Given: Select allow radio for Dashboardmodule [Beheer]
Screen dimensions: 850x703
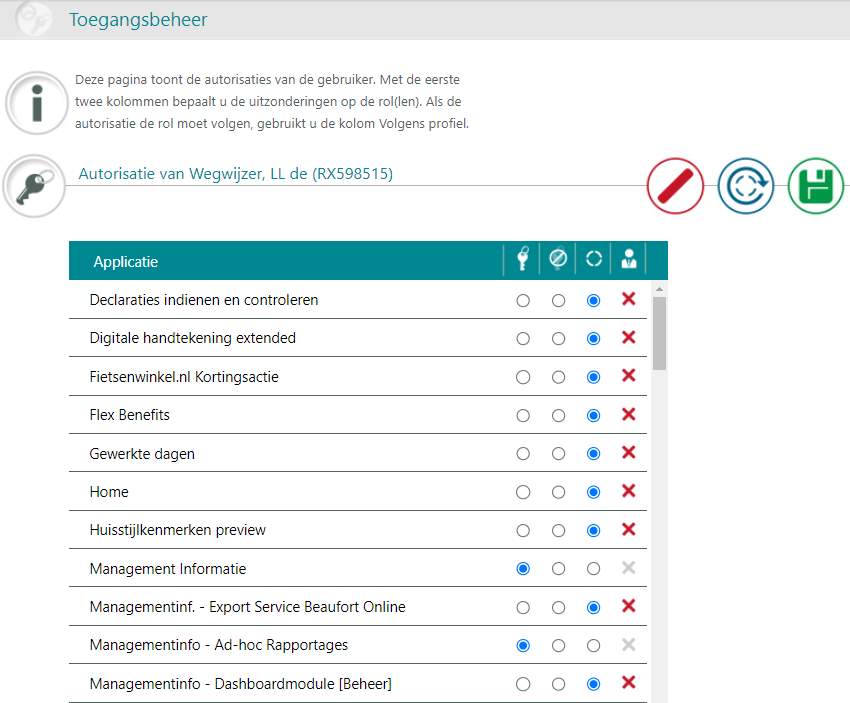Looking at the screenshot, I should click(x=523, y=684).
